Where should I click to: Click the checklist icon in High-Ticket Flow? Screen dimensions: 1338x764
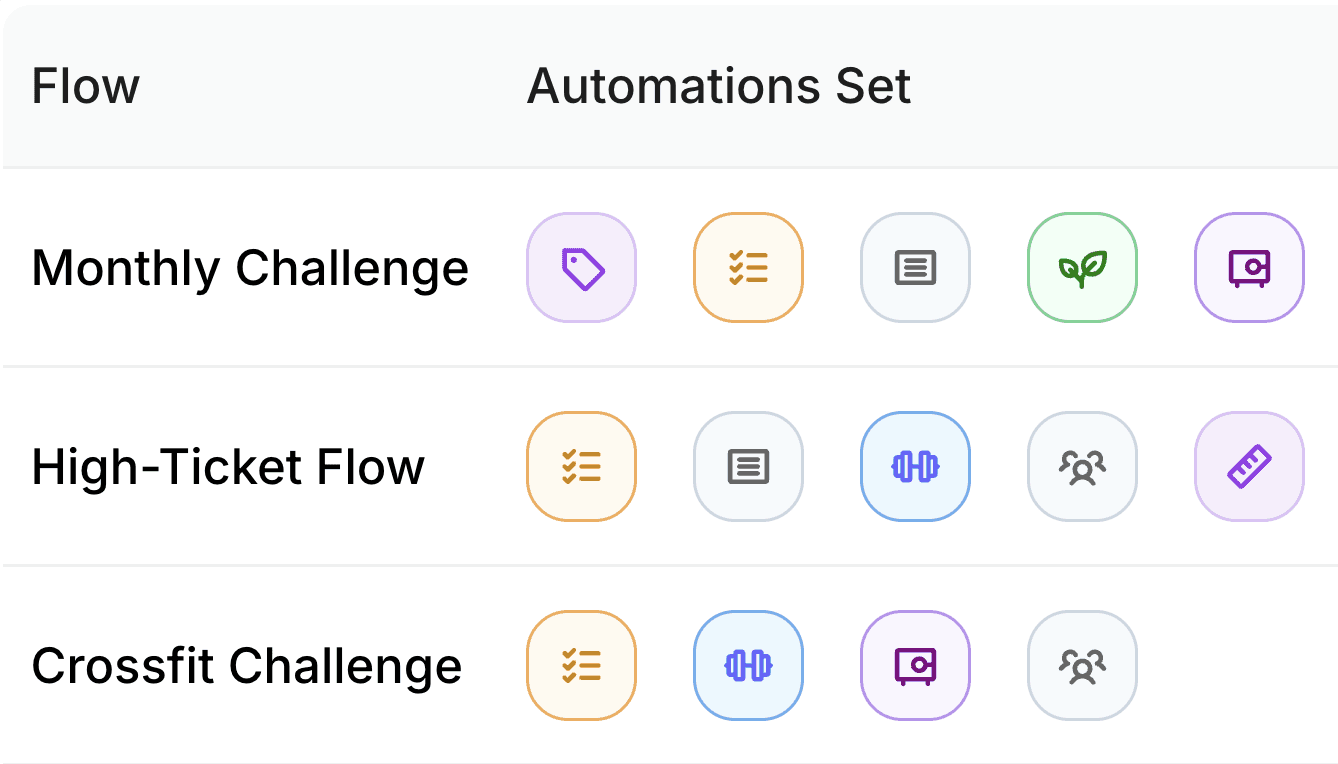pos(581,467)
